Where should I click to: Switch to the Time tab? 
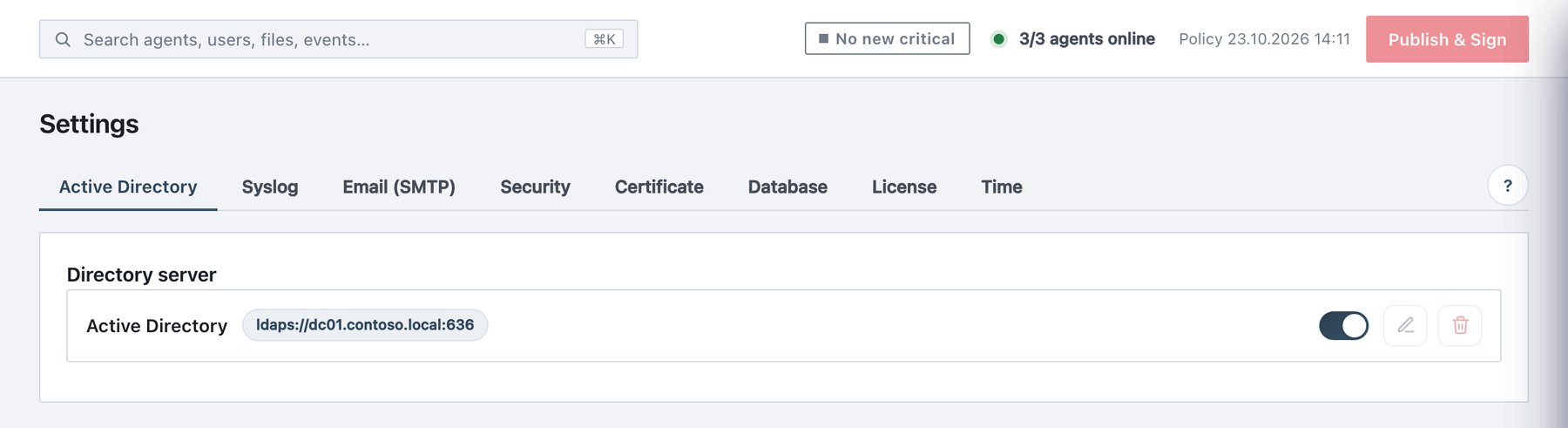click(1002, 187)
